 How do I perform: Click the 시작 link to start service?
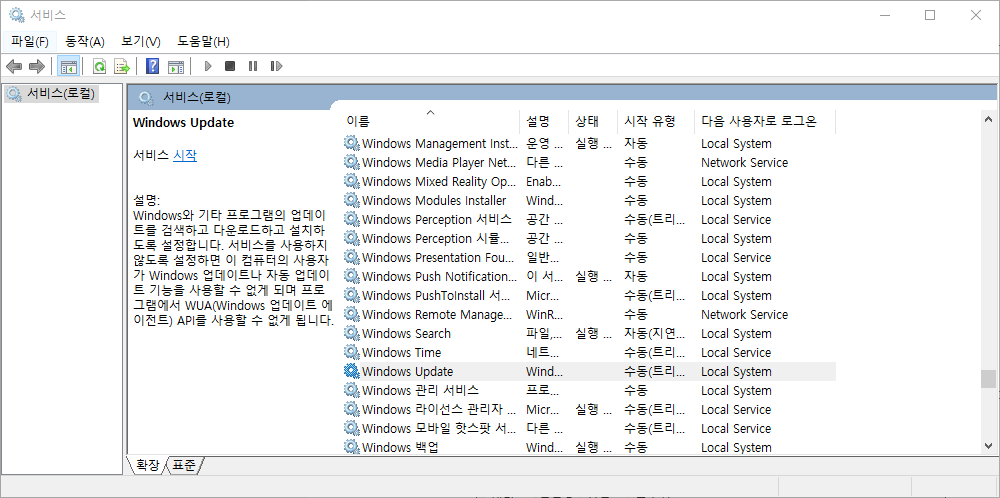(x=185, y=155)
